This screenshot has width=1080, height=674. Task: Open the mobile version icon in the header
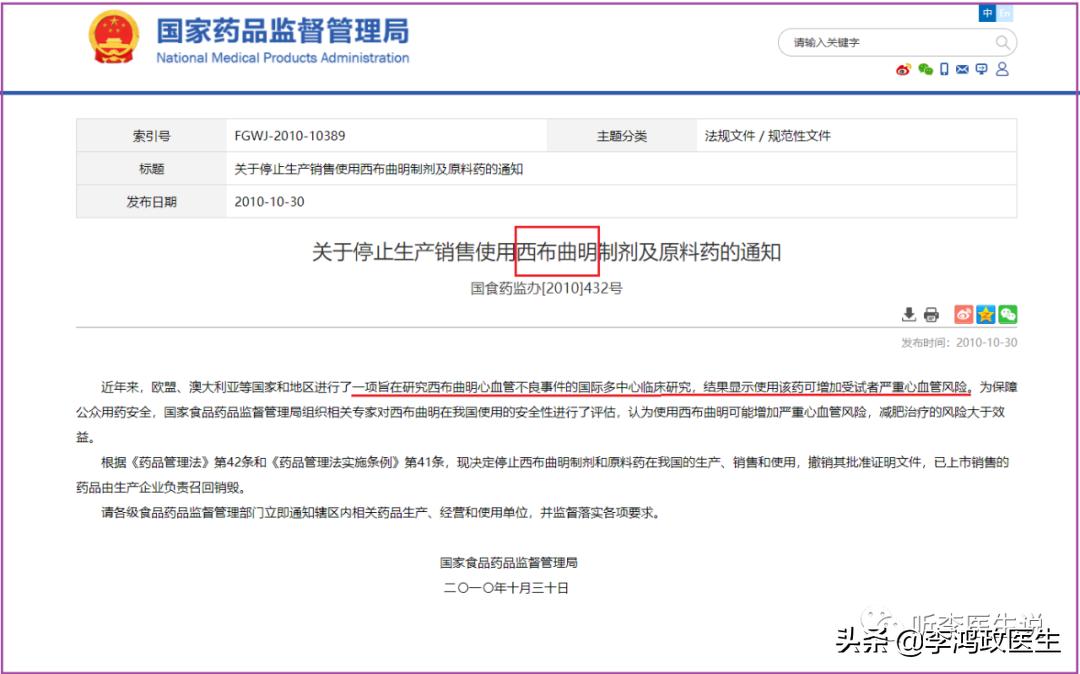[x=944, y=70]
